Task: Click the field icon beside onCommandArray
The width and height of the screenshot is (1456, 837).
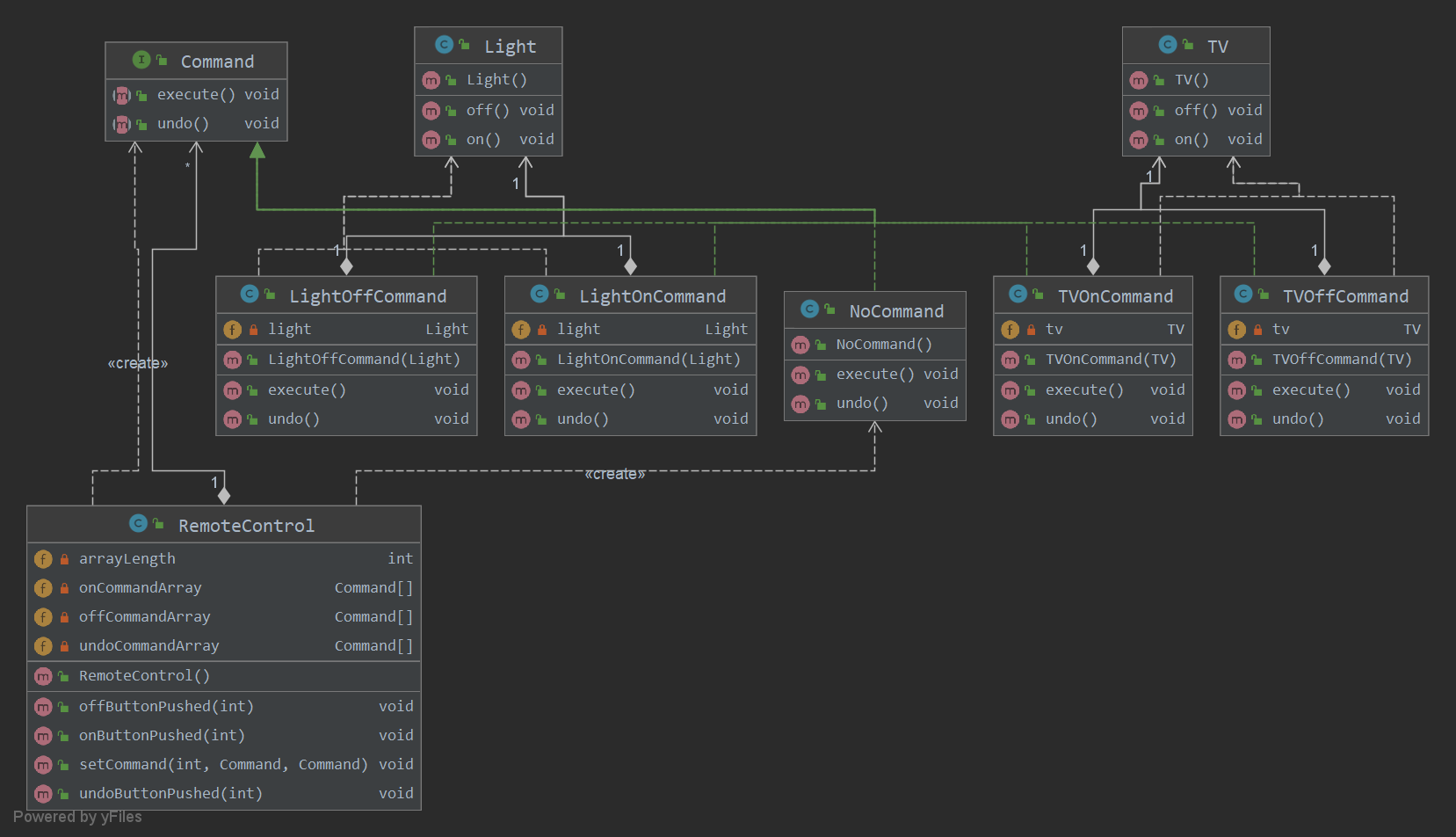Action: pyautogui.click(x=43, y=588)
